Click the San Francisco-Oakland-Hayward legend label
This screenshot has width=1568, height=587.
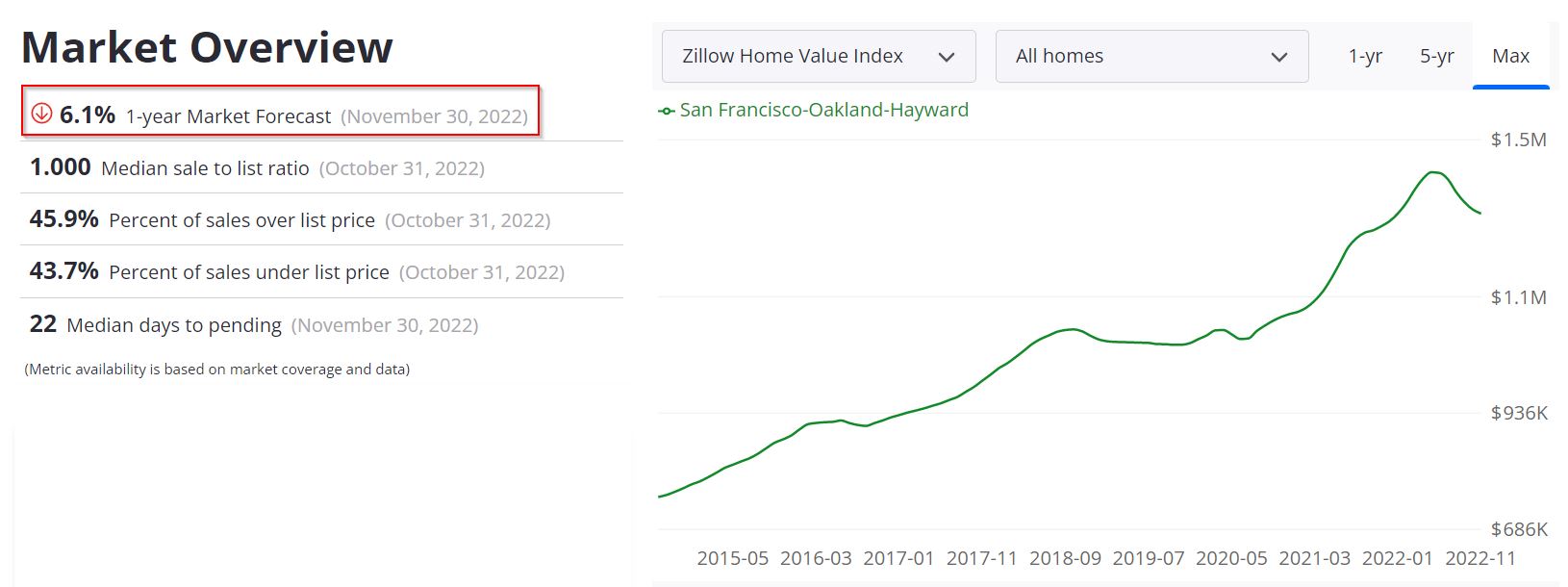point(823,110)
